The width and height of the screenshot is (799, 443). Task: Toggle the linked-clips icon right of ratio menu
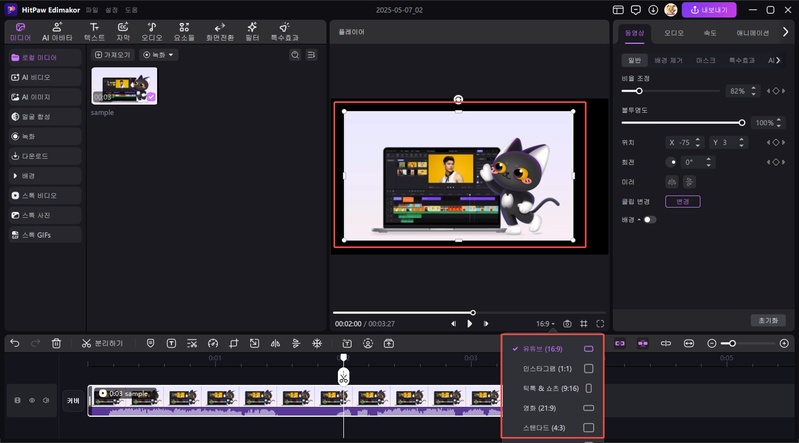(x=620, y=344)
